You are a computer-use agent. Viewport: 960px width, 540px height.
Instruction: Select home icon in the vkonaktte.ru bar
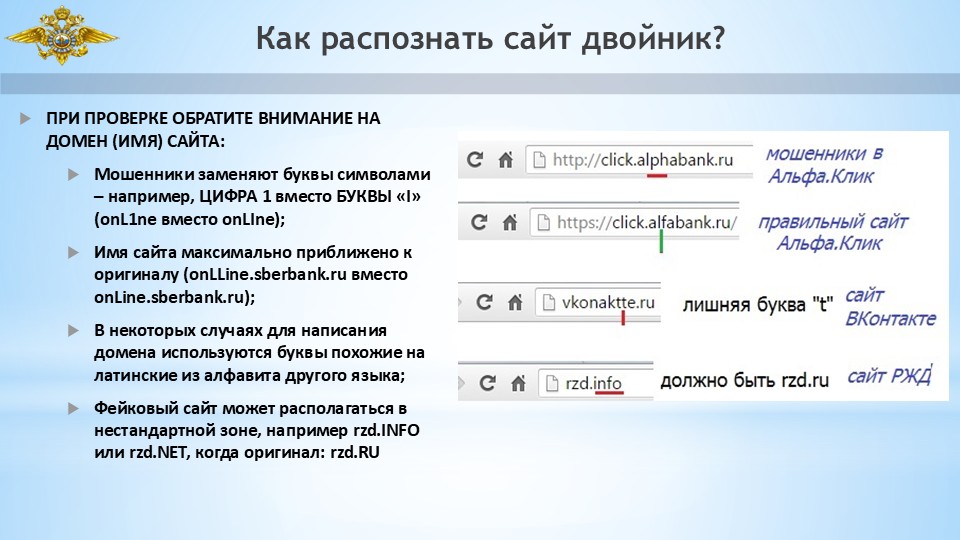point(514,301)
